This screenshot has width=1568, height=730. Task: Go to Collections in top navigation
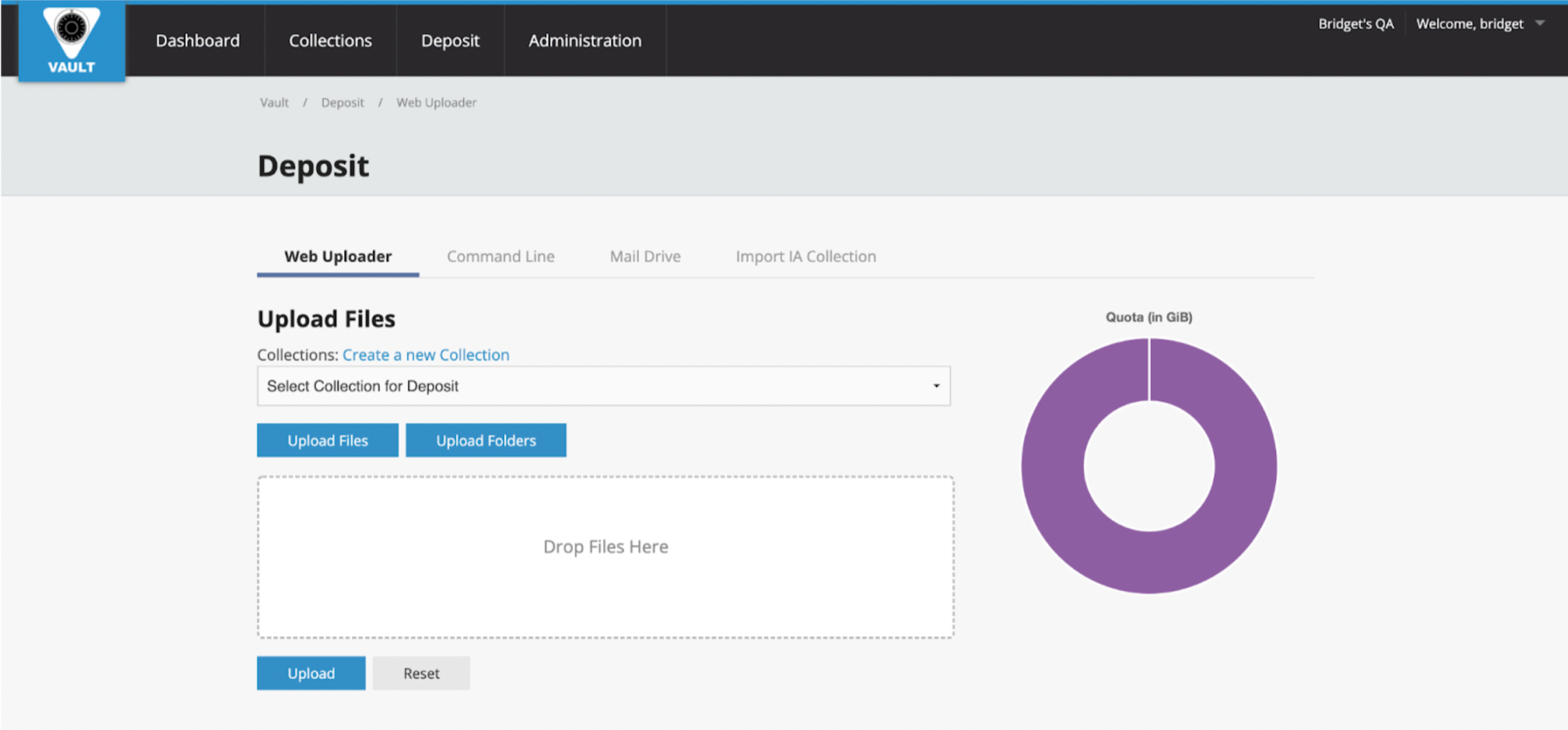click(330, 41)
